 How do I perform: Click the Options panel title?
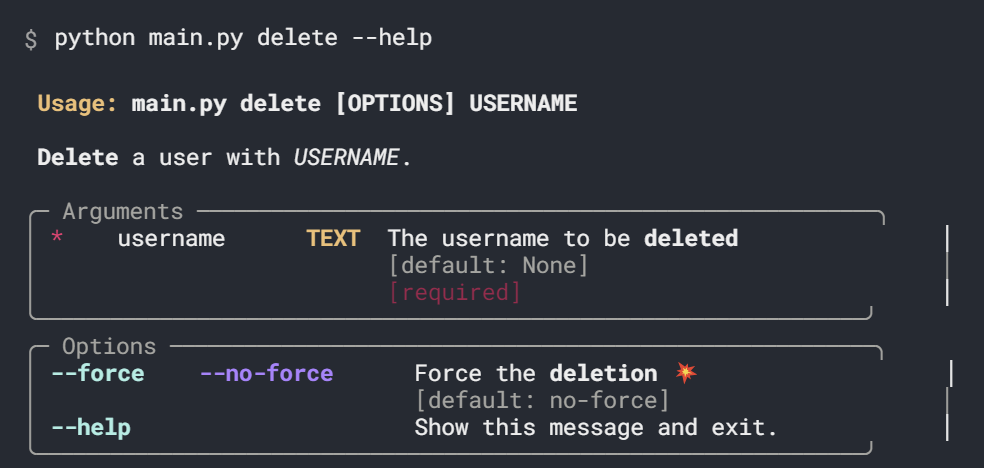pyautogui.click(x=109, y=347)
